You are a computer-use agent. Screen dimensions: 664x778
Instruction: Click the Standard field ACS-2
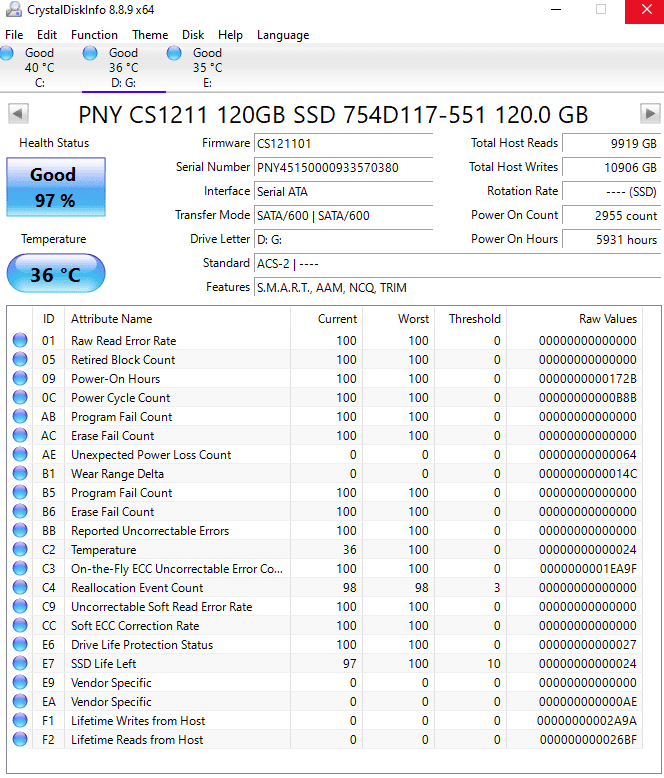(x=457, y=263)
